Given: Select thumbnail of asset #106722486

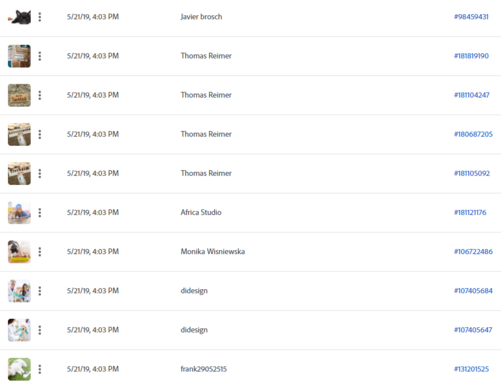Looking at the screenshot, I should (x=19, y=252).
